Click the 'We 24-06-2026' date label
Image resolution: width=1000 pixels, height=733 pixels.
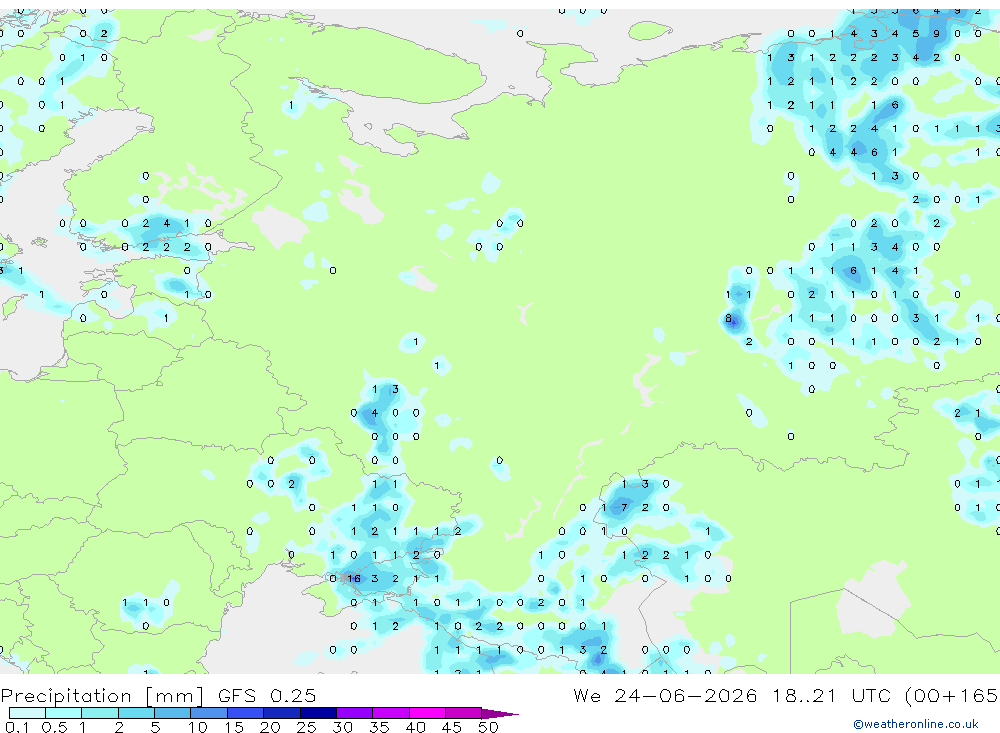point(665,696)
